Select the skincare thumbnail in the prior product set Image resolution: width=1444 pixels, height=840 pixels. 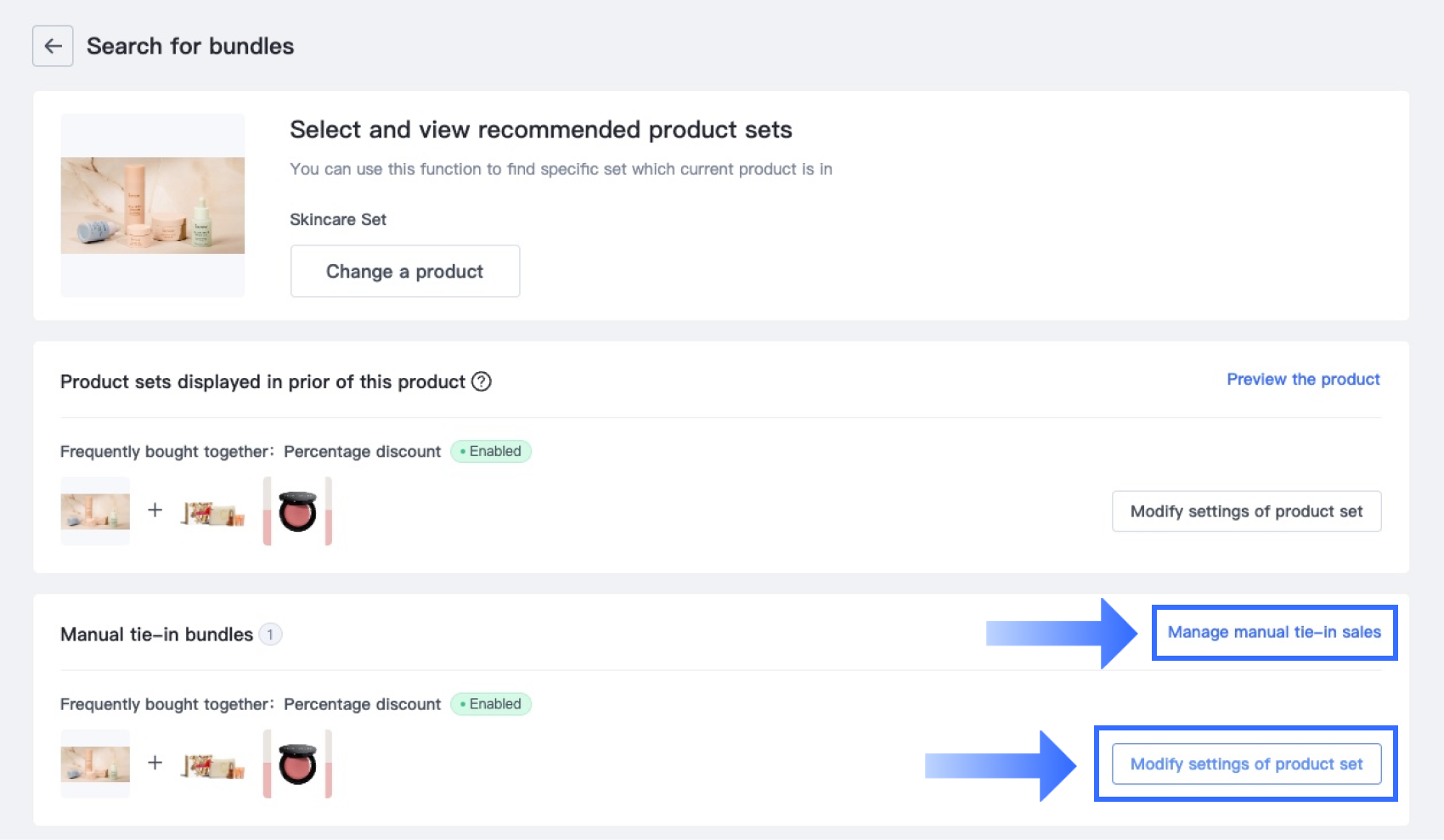95,511
